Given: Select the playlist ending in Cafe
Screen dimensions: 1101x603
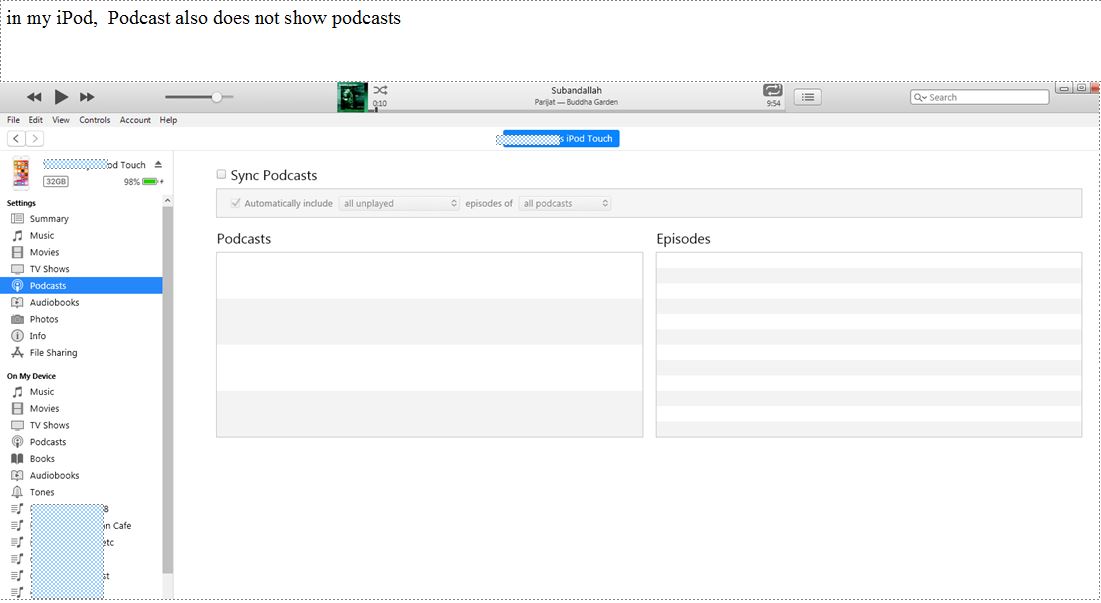Looking at the screenshot, I should pos(81,526).
